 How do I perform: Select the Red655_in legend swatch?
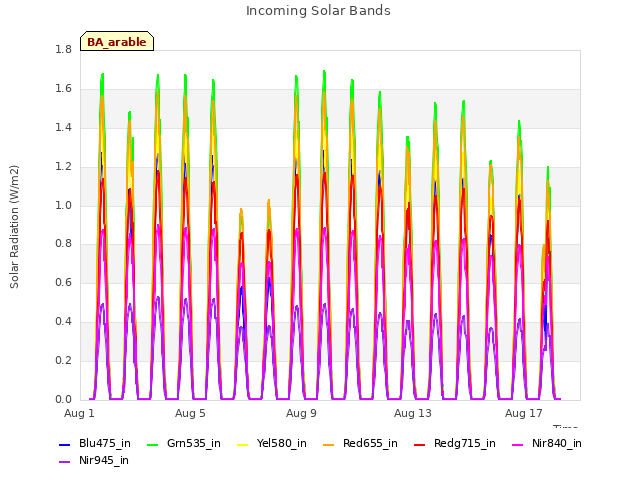pos(329,444)
